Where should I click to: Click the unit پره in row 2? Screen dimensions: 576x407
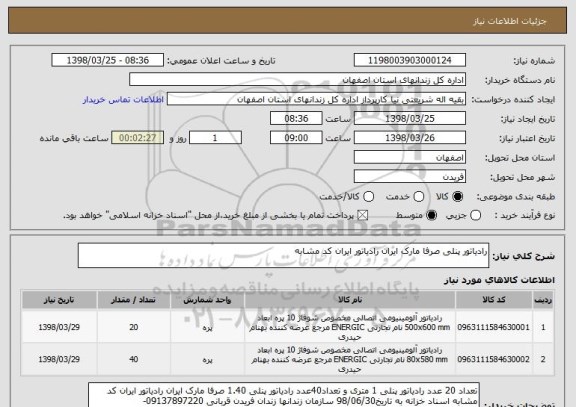(x=208, y=360)
